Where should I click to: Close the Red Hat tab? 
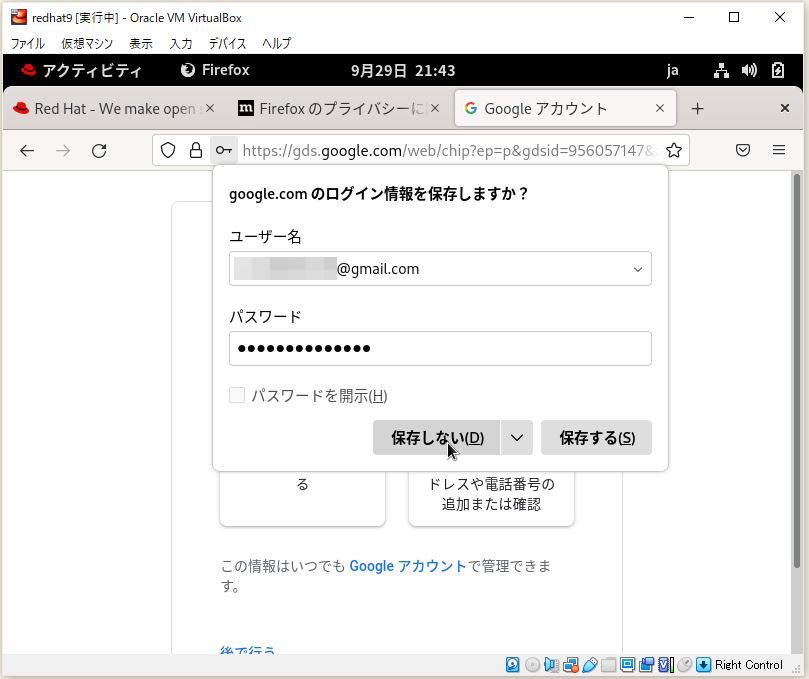pyautogui.click(x=209, y=108)
